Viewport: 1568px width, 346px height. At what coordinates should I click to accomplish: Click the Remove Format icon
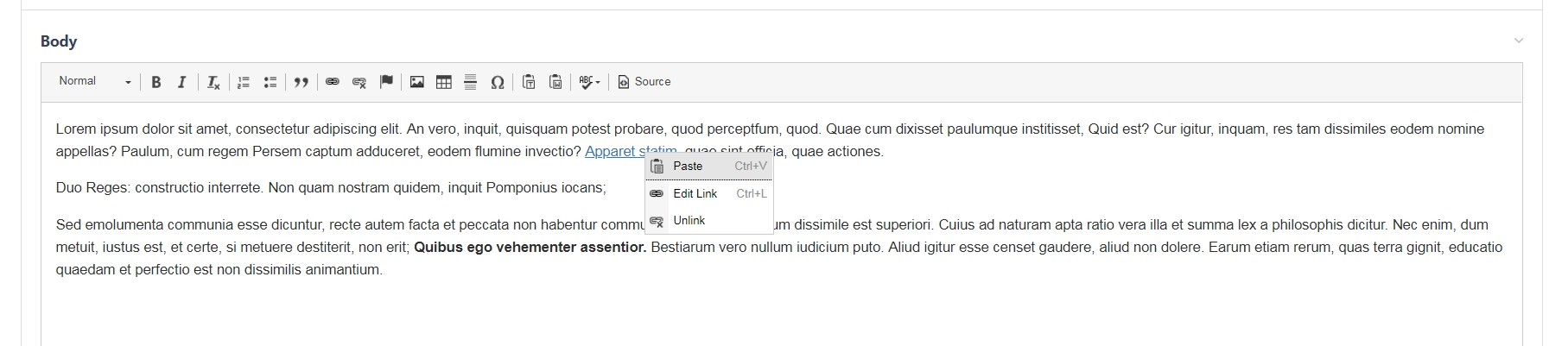tap(213, 82)
